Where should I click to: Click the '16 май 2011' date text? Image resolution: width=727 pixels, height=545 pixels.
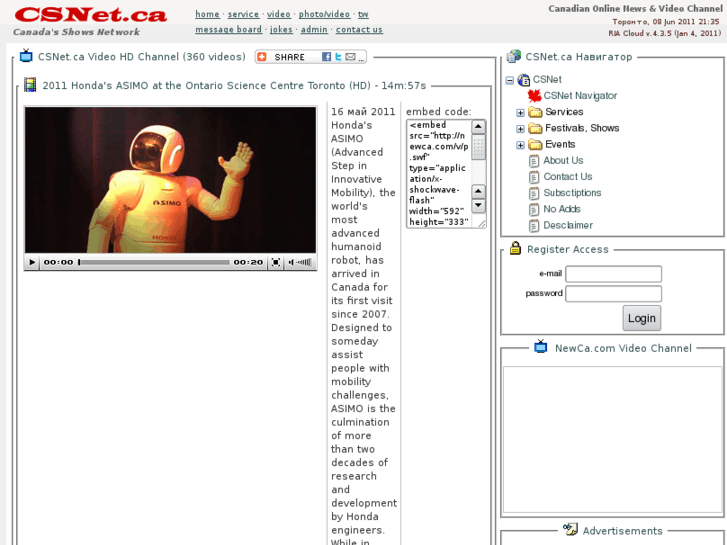click(x=363, y=112)
